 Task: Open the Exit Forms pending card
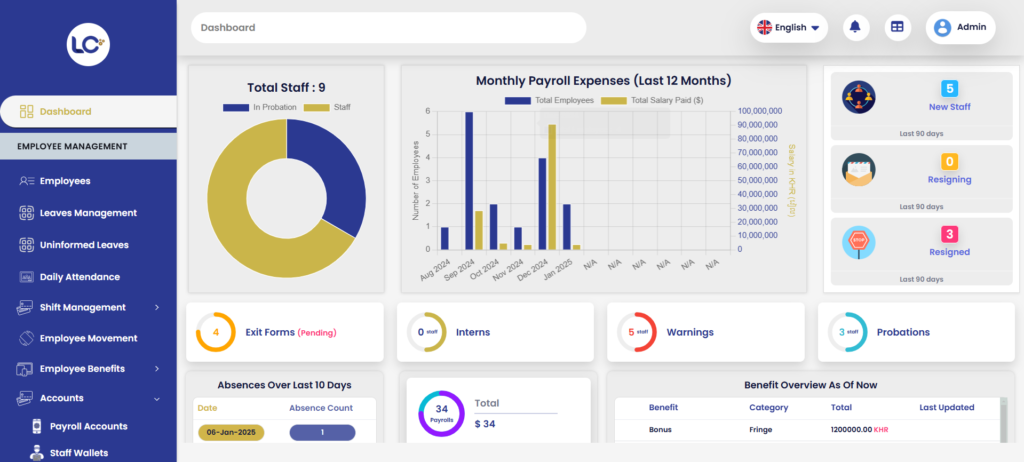285,332
